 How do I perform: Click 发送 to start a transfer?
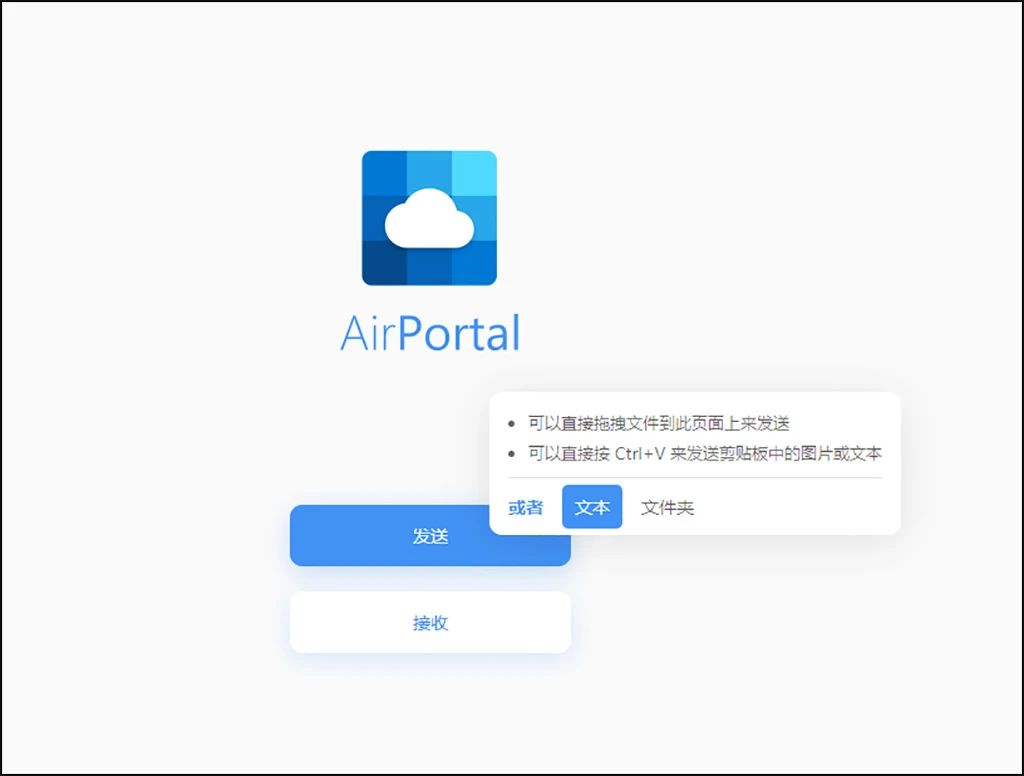[430, 536]
